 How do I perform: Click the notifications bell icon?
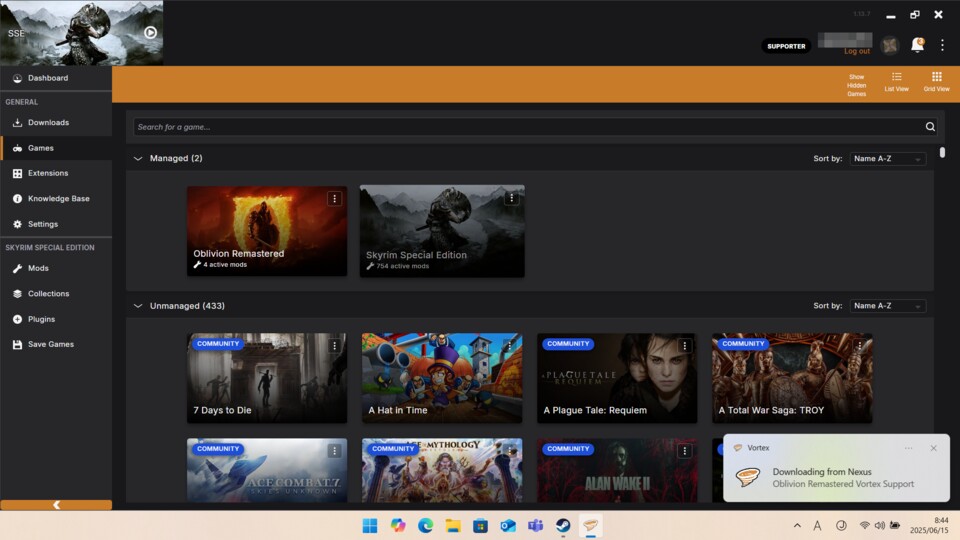tap(917, 45)
